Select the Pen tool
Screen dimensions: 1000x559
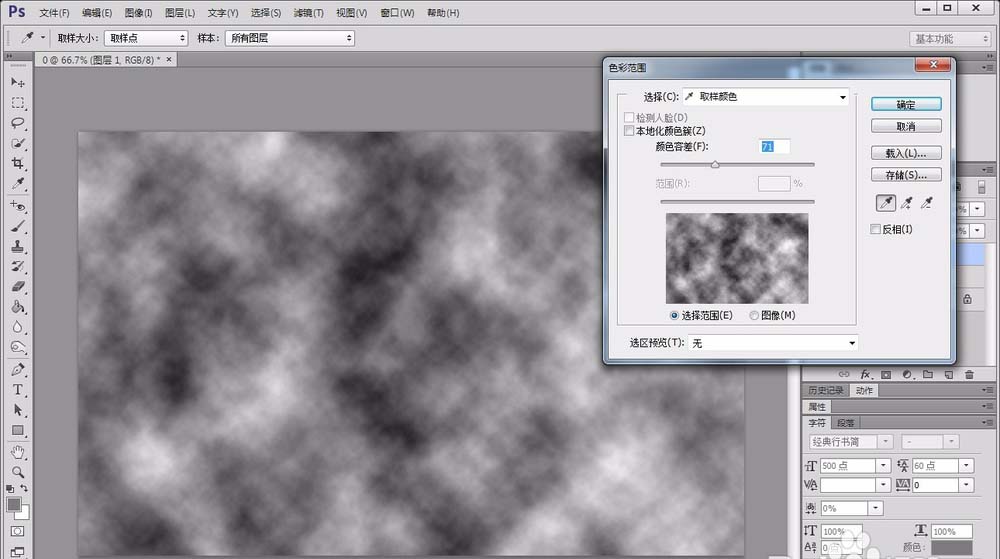tap(18, 370)
